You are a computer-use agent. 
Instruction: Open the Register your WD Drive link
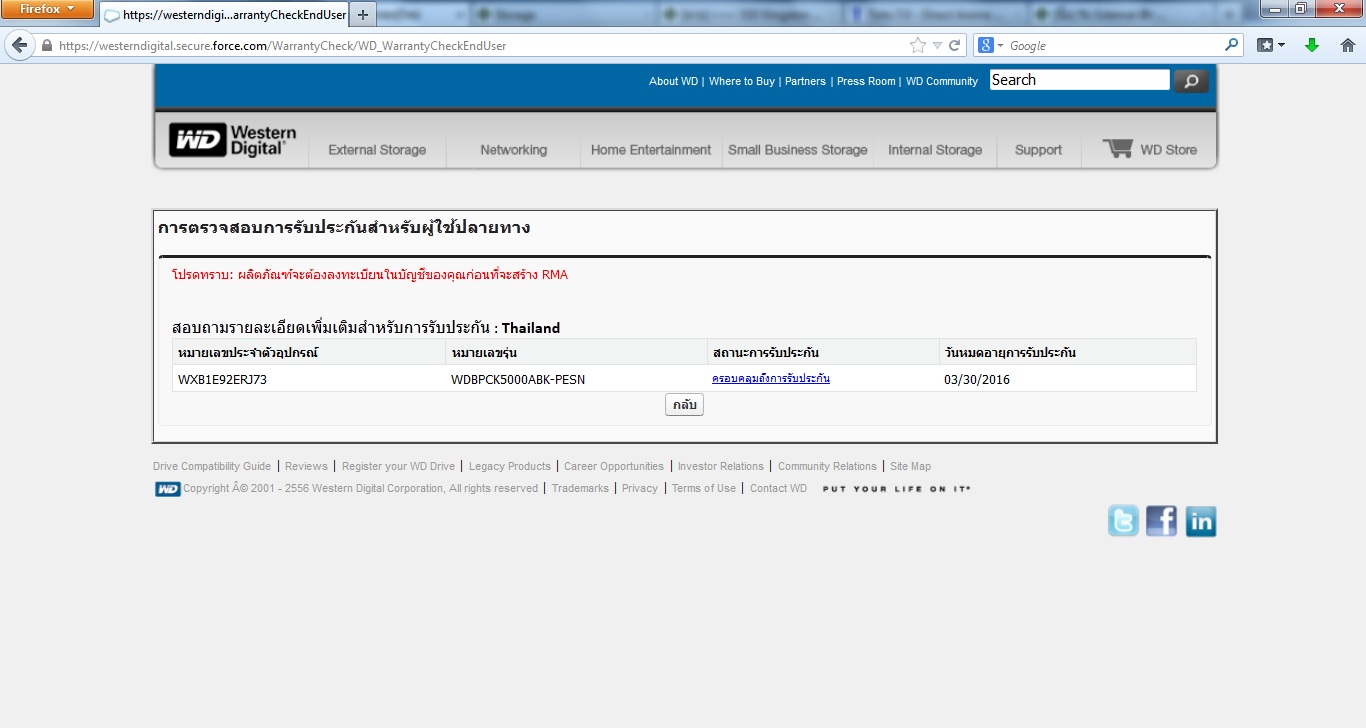click(398, 466)
